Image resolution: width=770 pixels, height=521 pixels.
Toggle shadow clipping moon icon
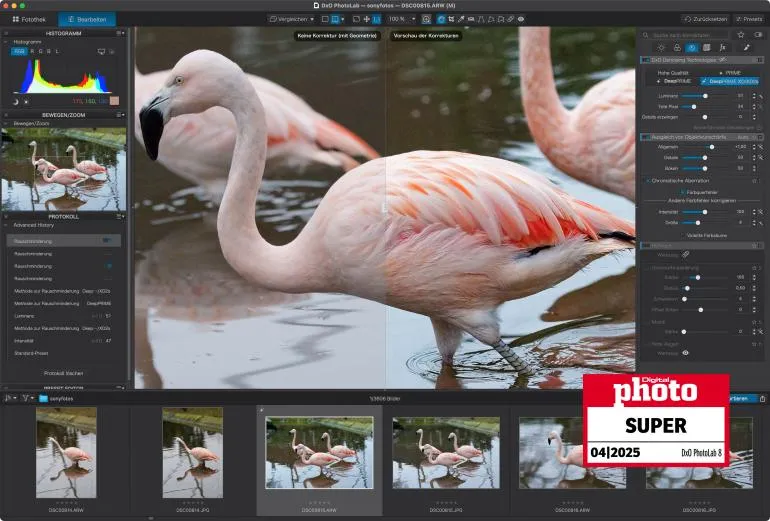pos(16,102)
